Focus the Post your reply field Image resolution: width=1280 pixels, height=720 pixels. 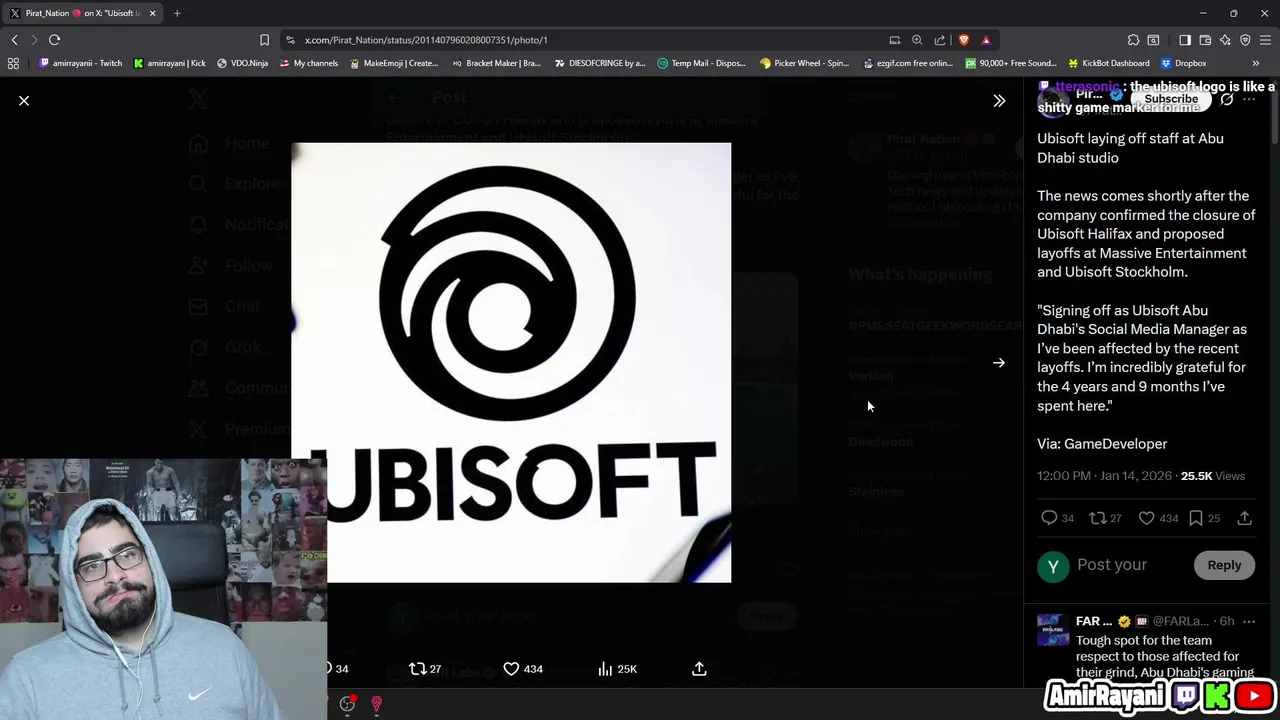coord(1130,565)
